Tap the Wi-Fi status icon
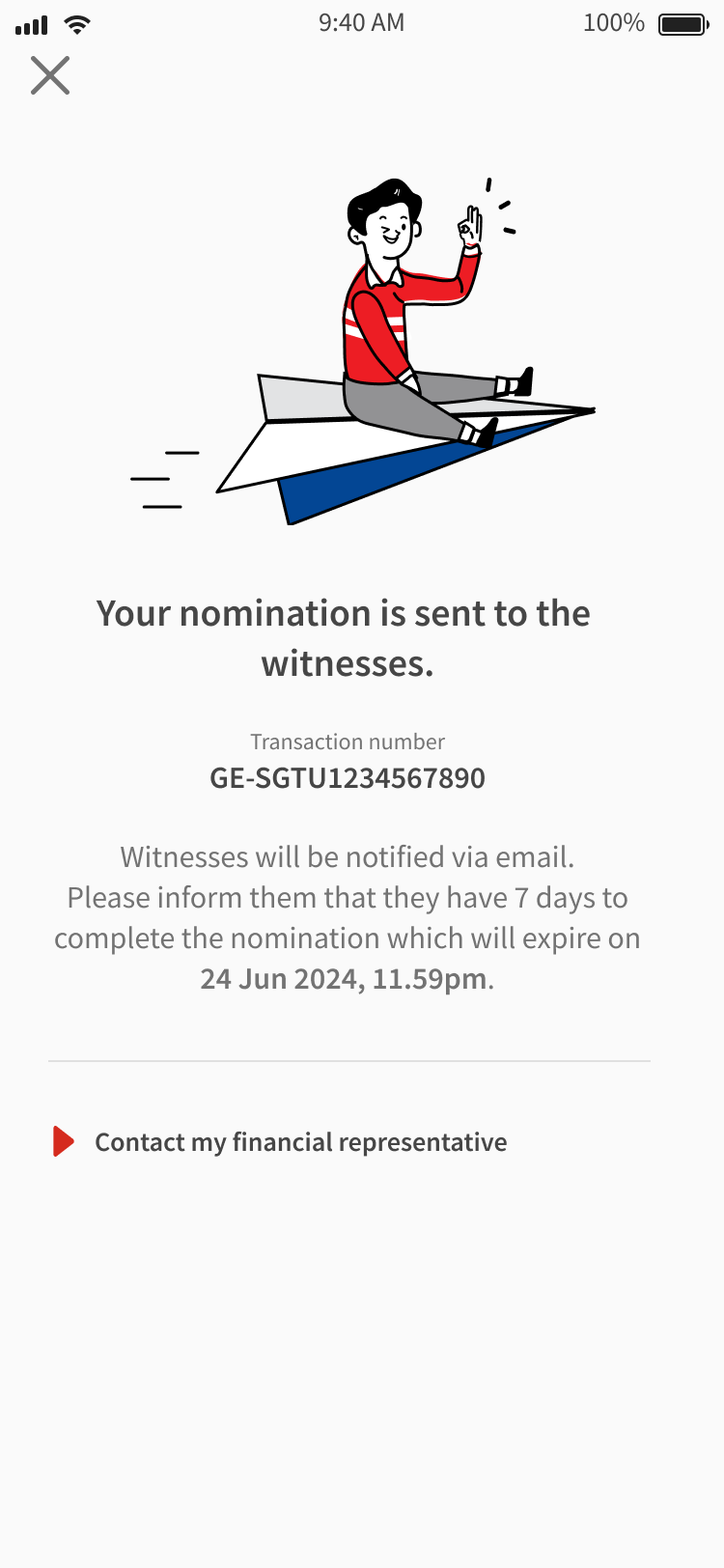This screenshot has height=1568, width=724. tap(76, 24)
